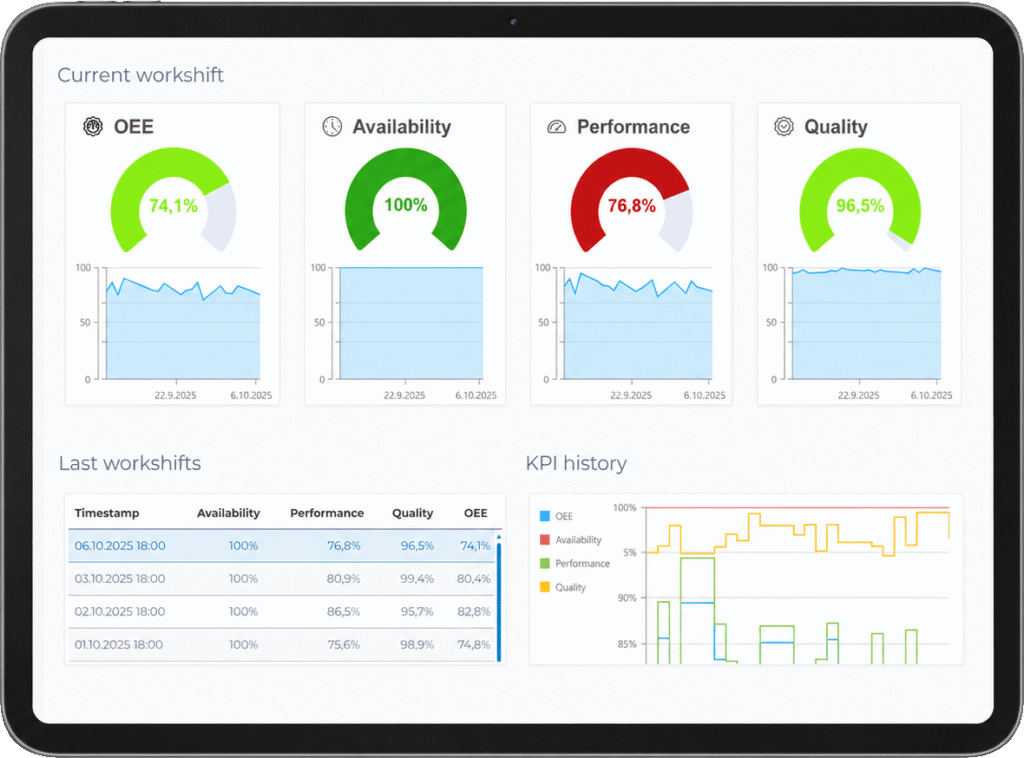Sort table by Timestamp column header

tap(106, 513)
